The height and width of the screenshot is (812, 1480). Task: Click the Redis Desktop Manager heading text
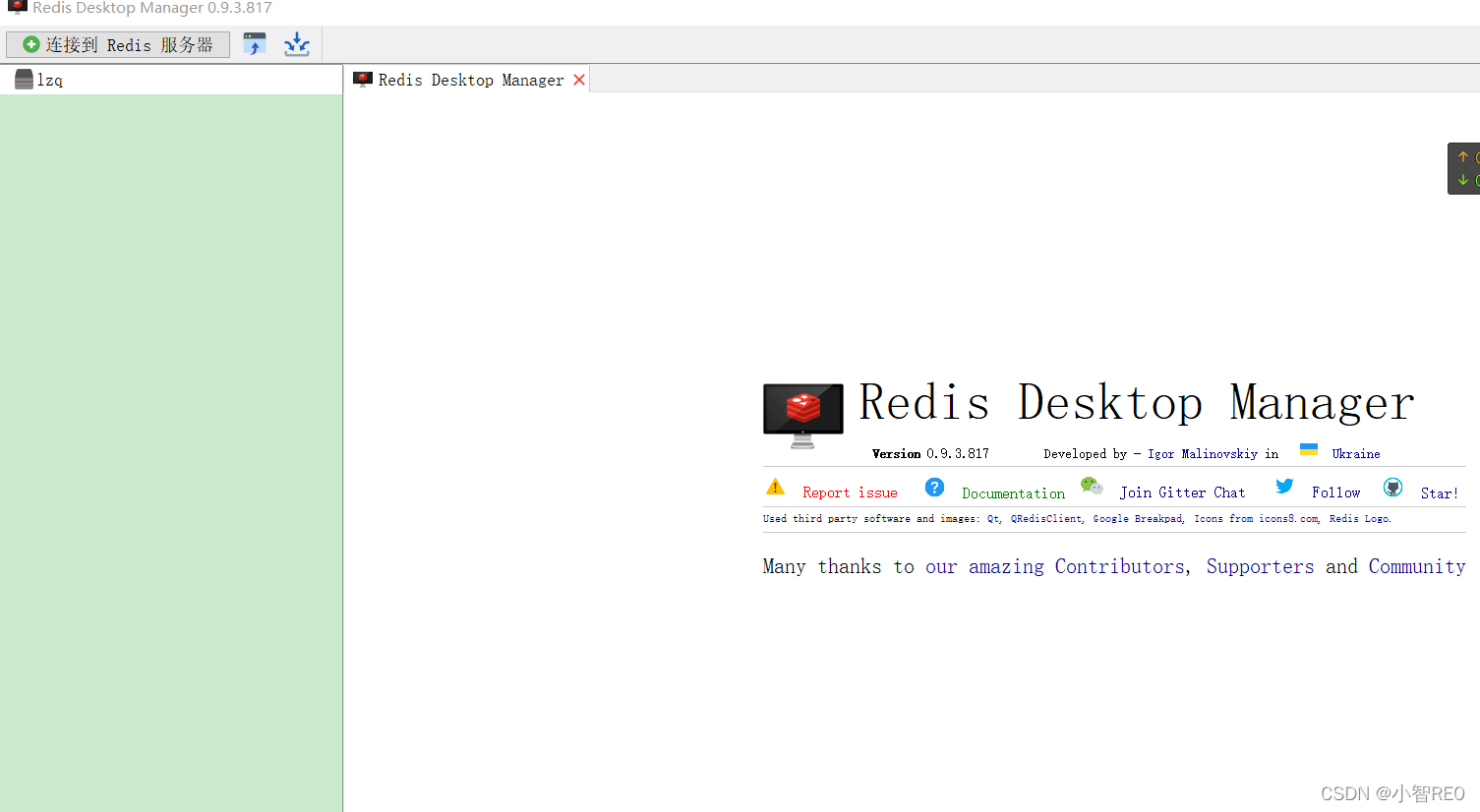[1137, 403]
